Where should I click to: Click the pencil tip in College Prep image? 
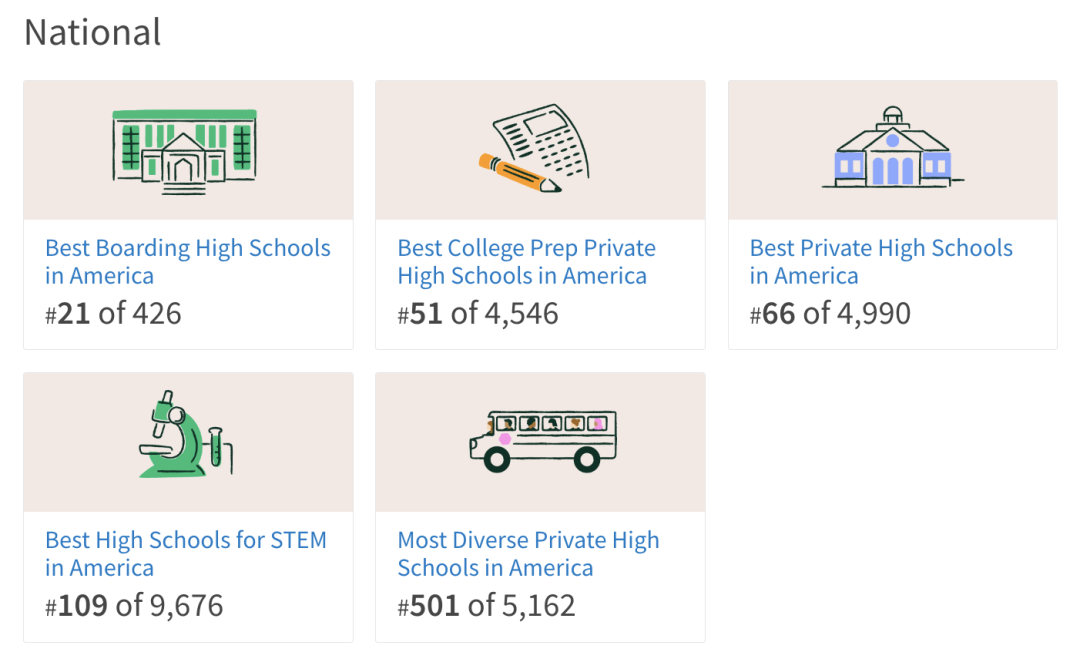pos(551,186)
